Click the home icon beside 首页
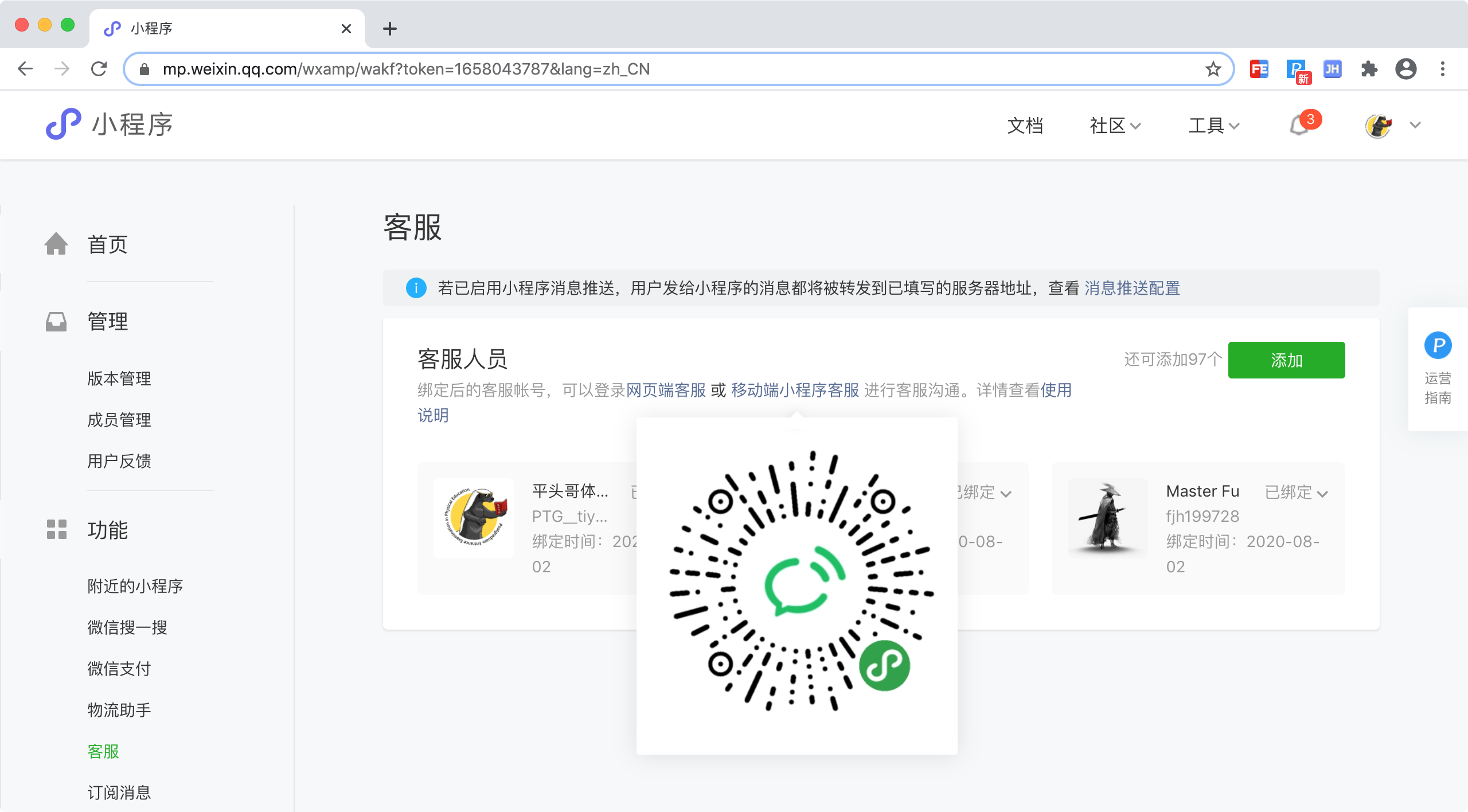The height and width of the screenshot is (812, 1468). (56, 244)
